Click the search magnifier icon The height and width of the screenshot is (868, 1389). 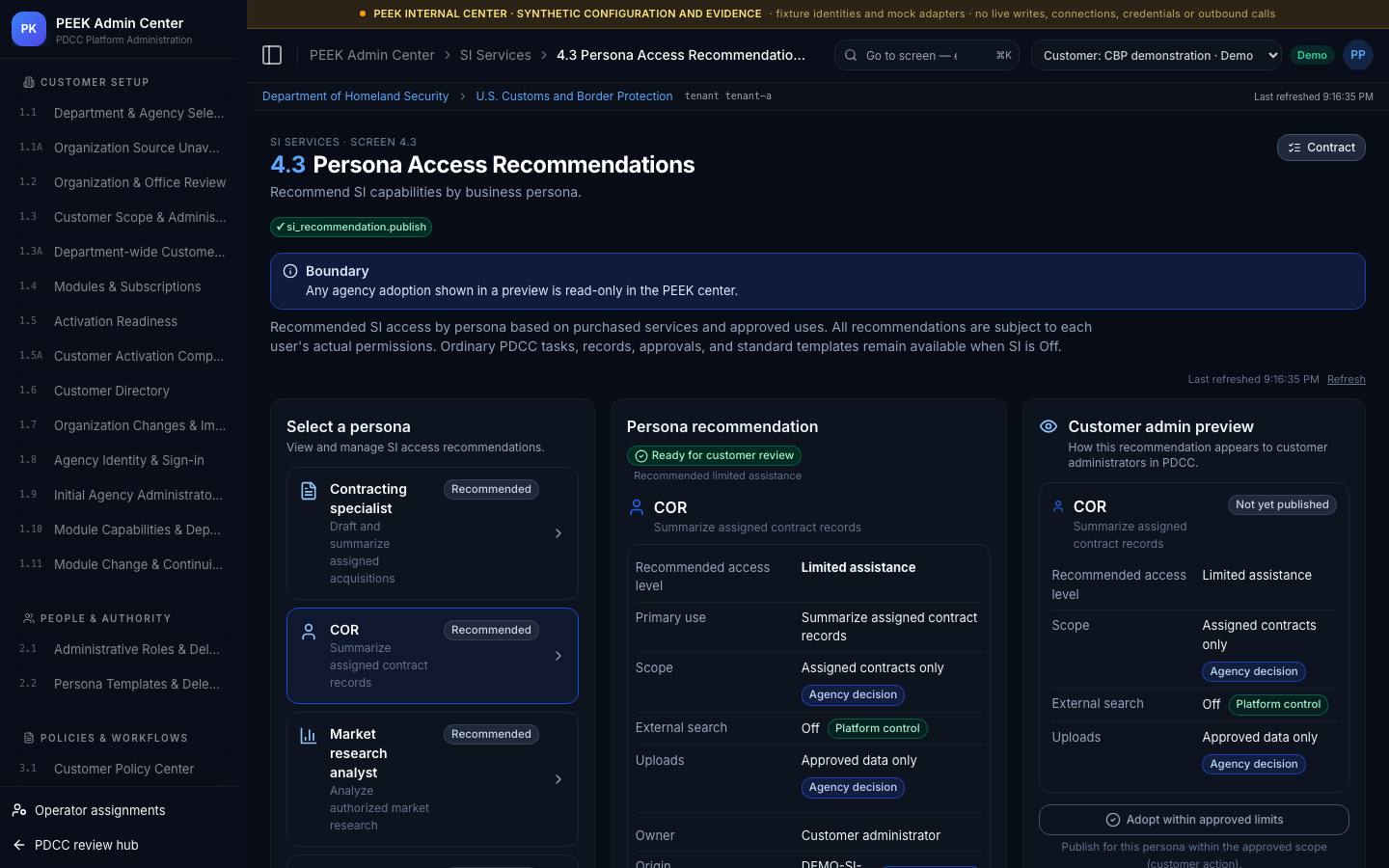(850, 55)
